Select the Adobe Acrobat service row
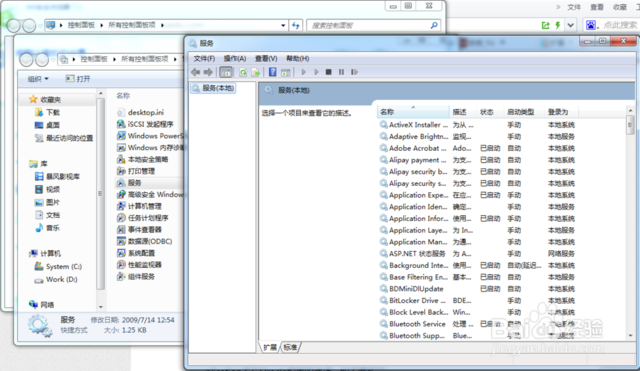 coord(478,149)
